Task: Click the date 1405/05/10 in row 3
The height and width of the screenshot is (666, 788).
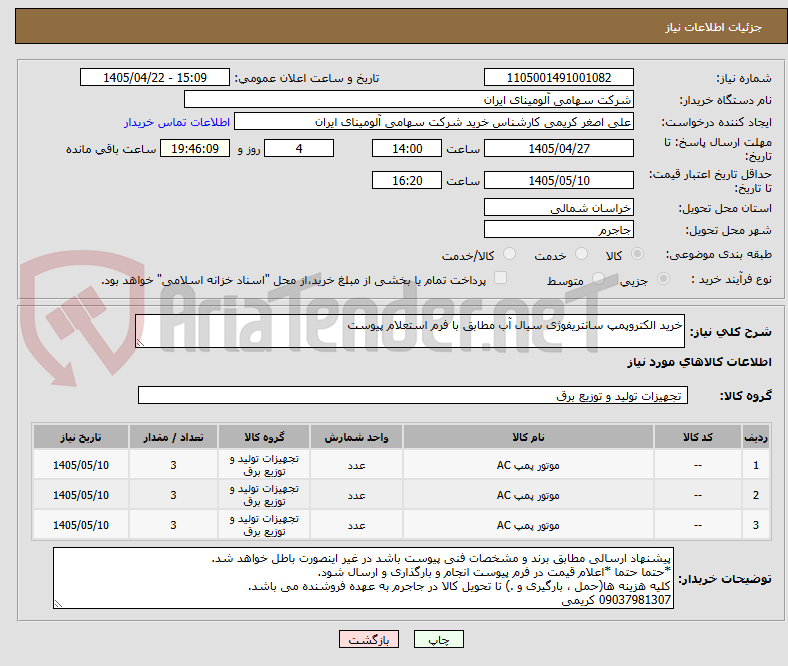Action: (x=81, y=525)
